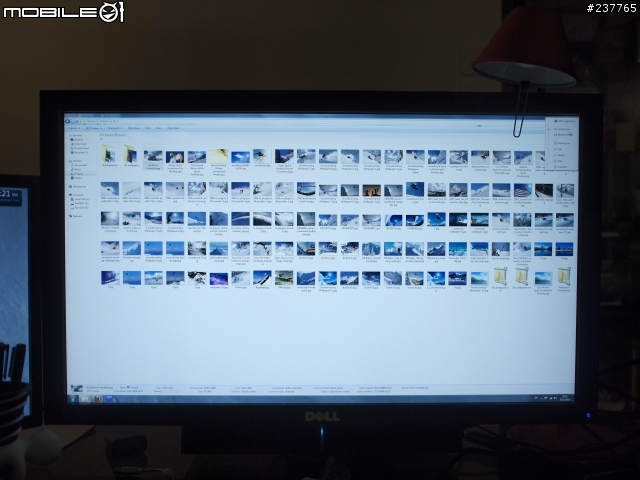
Task: Choose Content in view menu
Action: 560,167
